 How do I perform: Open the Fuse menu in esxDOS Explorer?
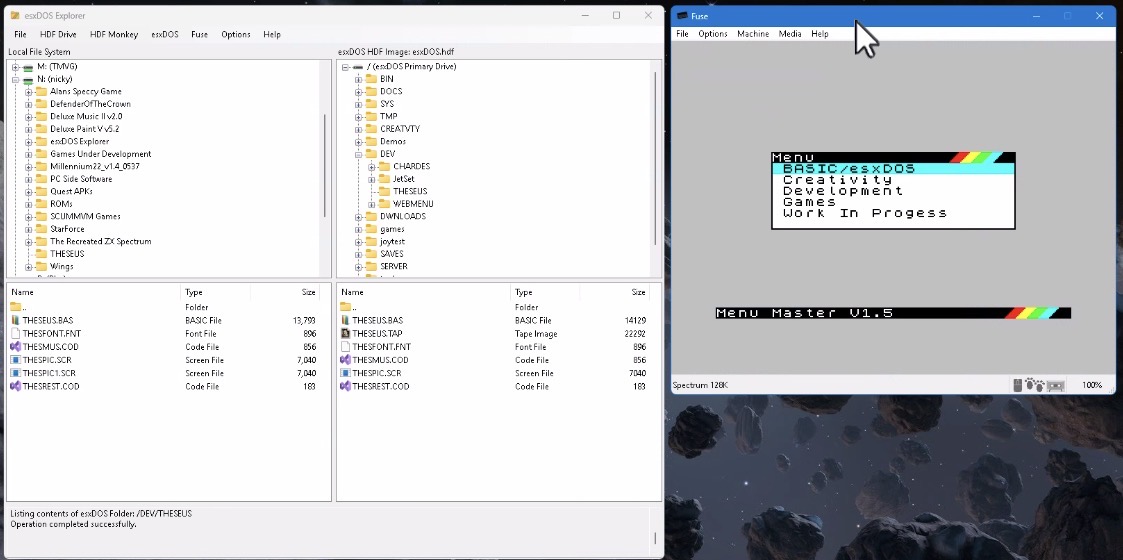pyautogui.click(x=199, y=34)
